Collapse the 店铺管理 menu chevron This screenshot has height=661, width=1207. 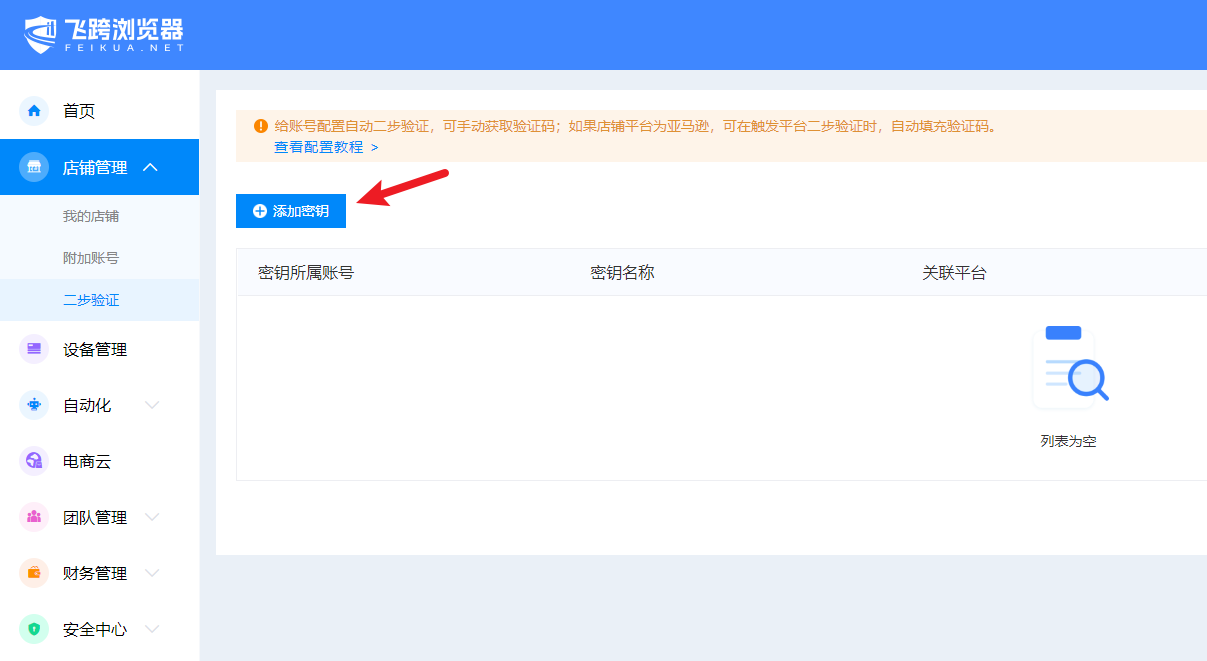click(x=151, y=167)
